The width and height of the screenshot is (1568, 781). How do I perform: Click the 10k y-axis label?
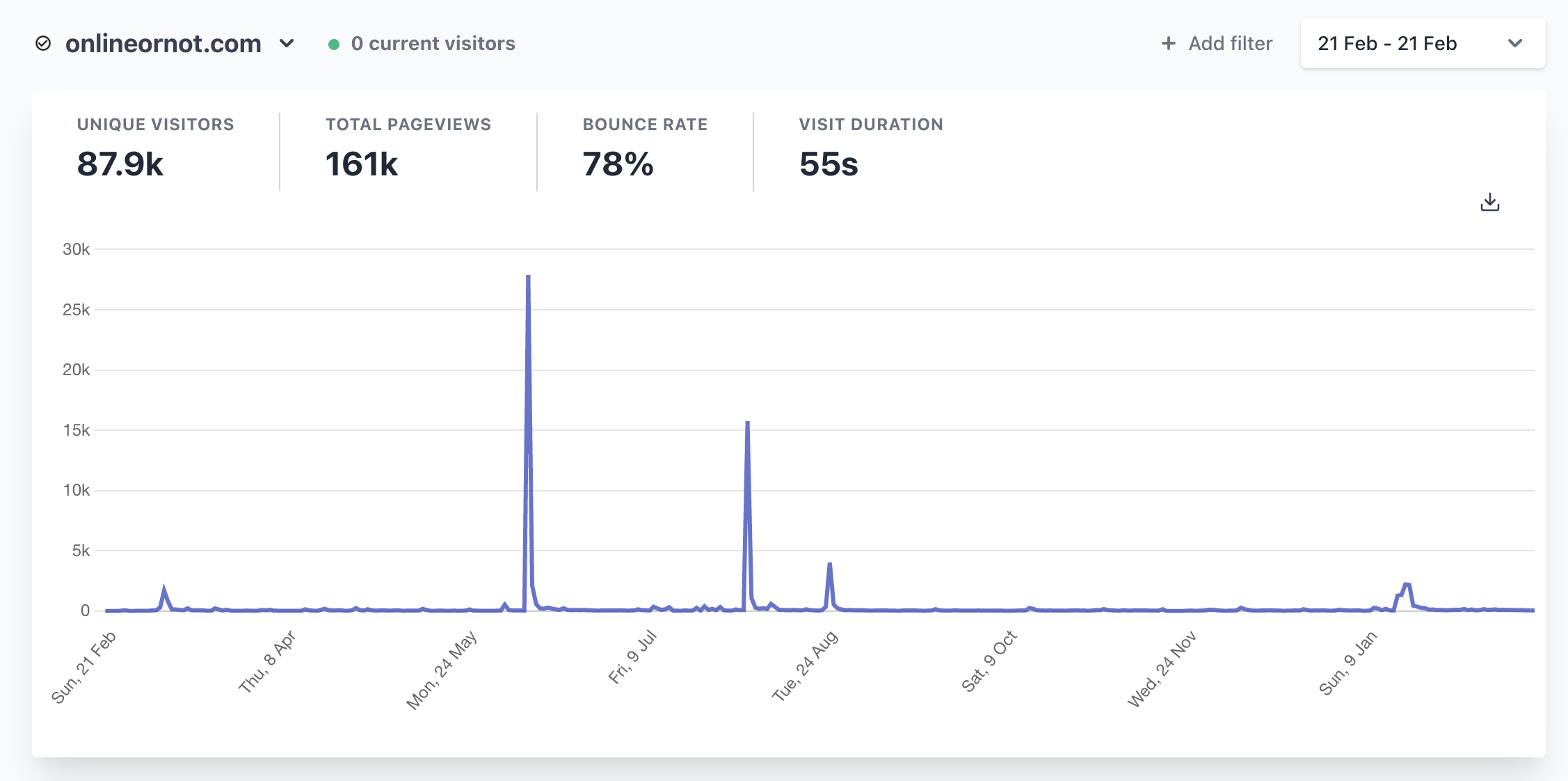tap(77, 490)
